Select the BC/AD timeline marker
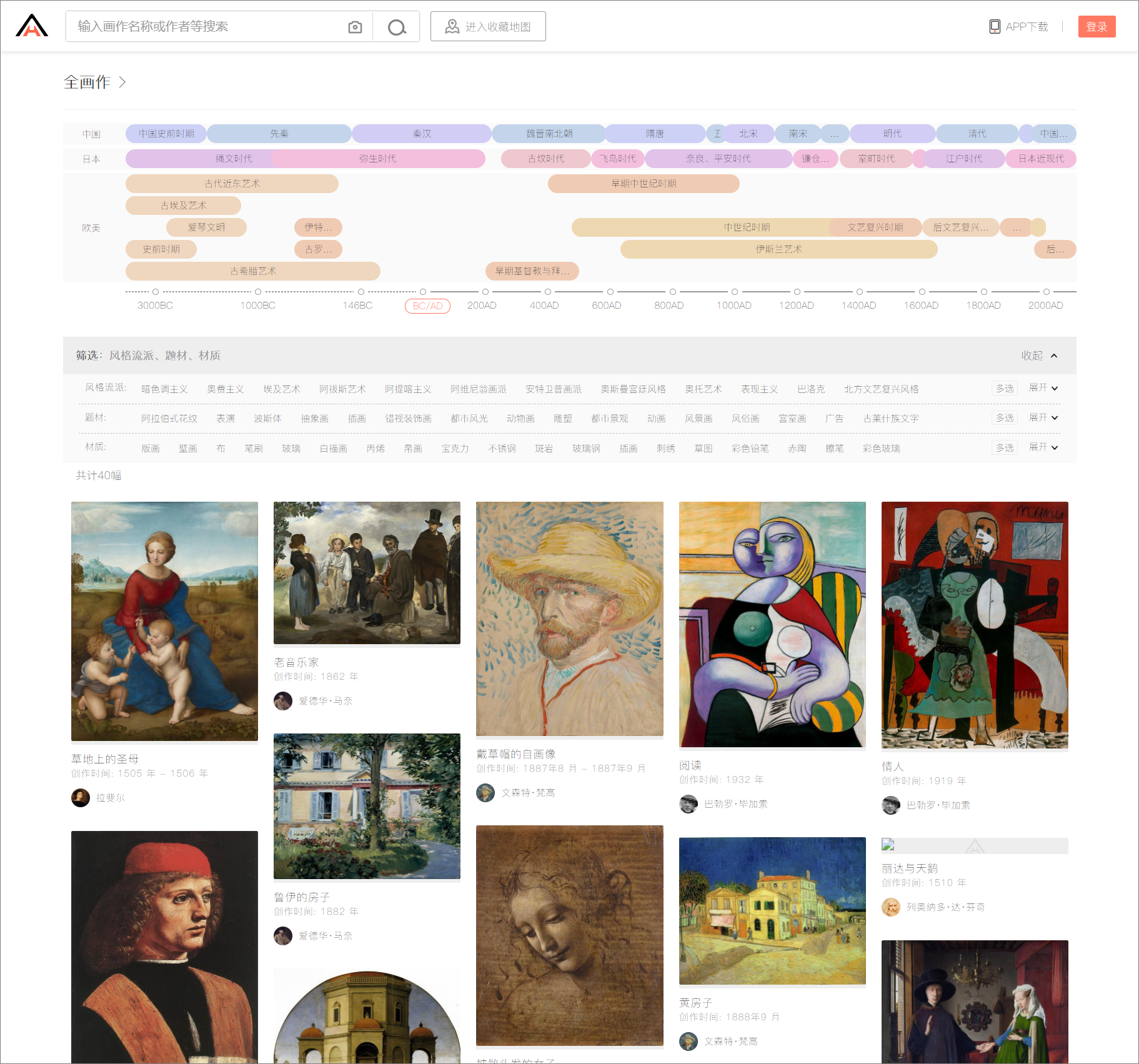Viewport: 1139px width, 1064px height. tap(427, 306)
